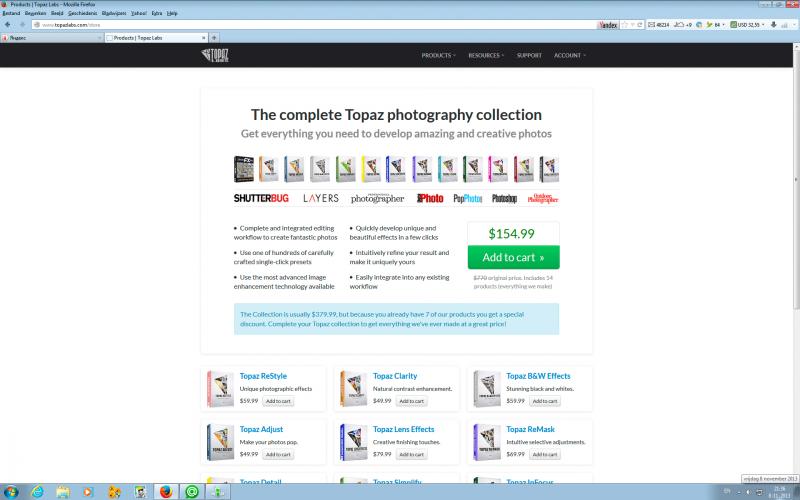The width and height of the screenshot is (800, 500).
Task: Click the Topaz Labs logo in header
Action: [x=215, y=55]
